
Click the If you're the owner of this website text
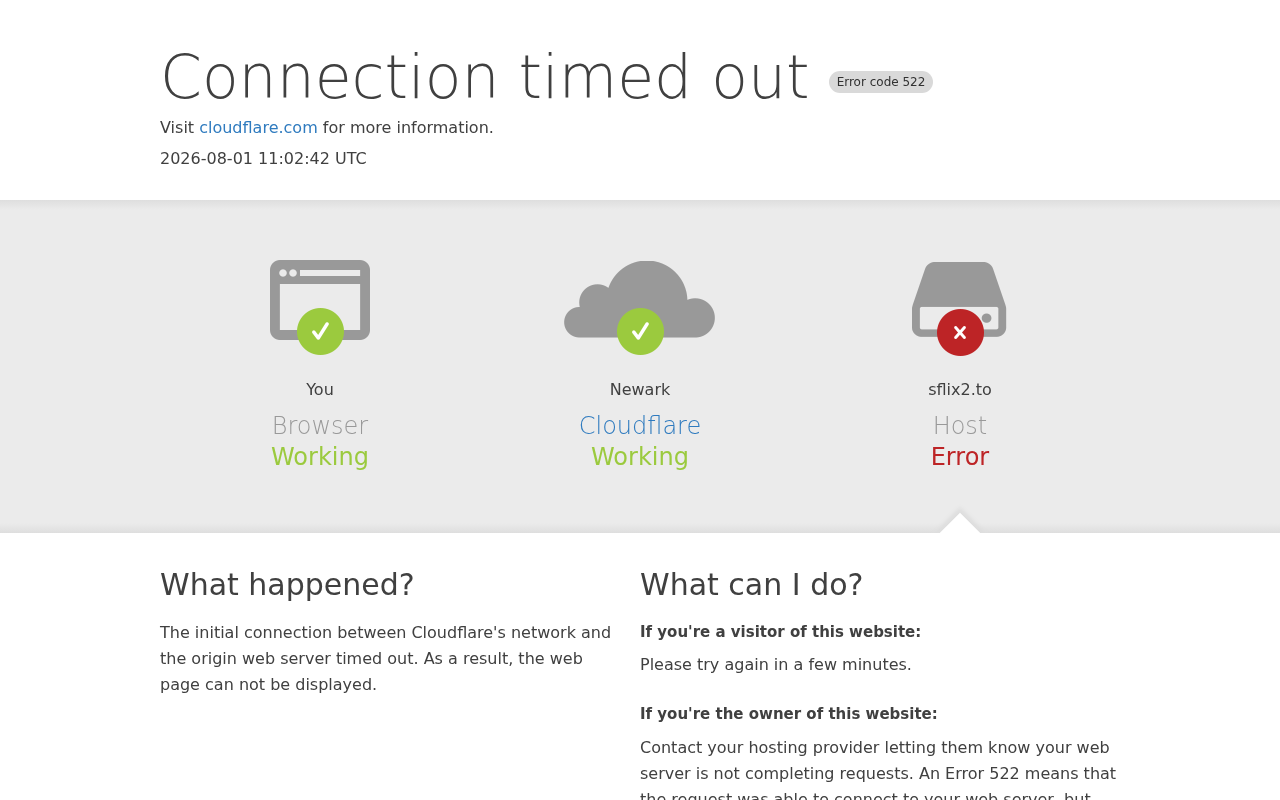tap(789, 714)
